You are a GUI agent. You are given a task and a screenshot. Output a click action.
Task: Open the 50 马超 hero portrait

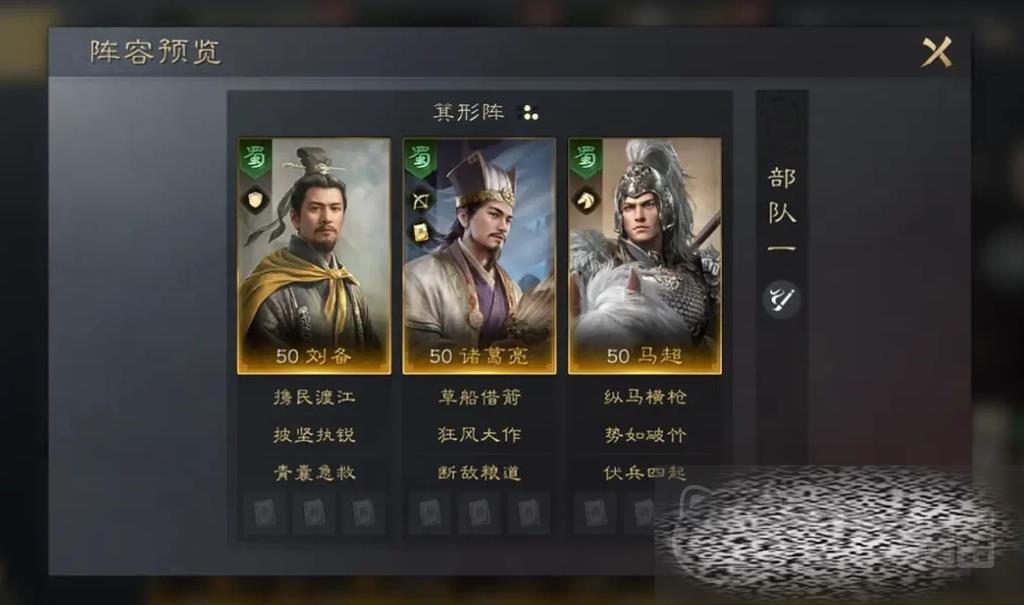pos(645,256)
